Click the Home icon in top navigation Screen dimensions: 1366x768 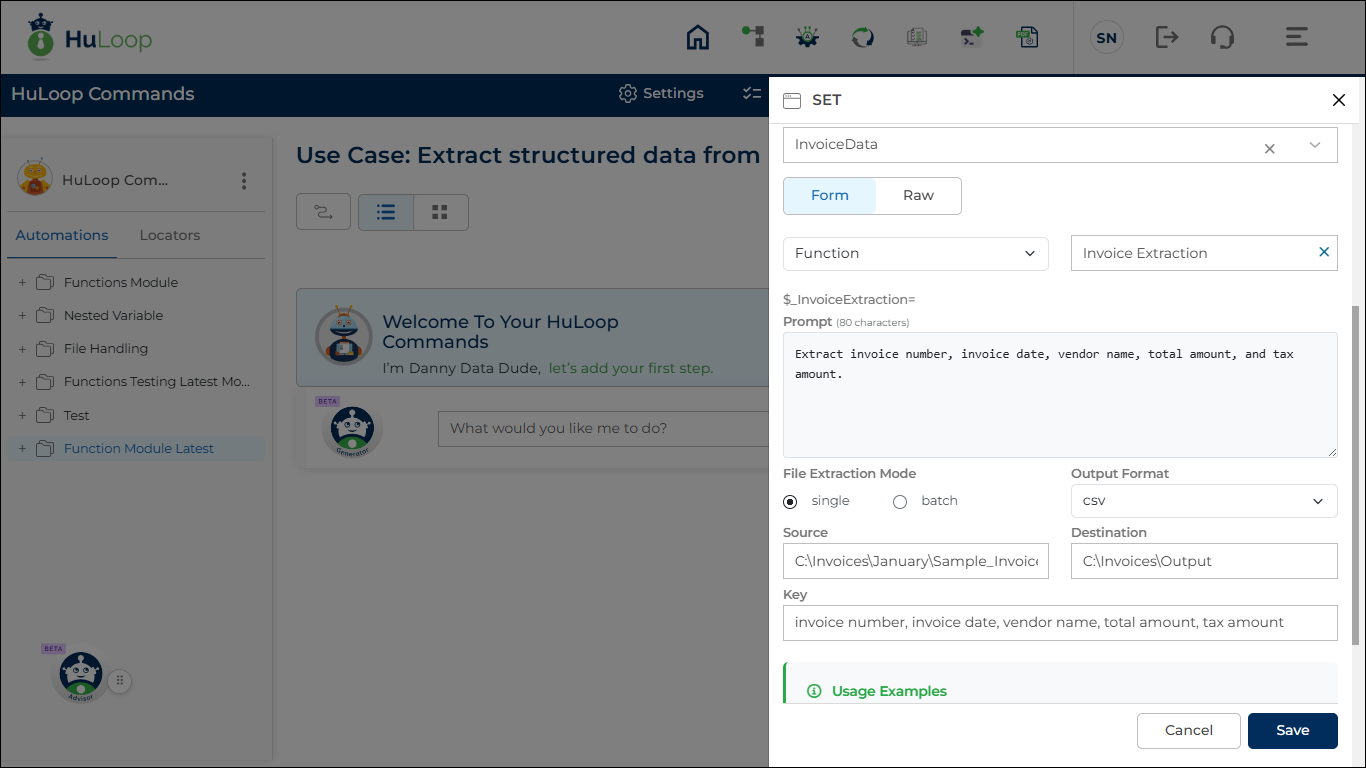pyautogui.click(x=697, y=38)
